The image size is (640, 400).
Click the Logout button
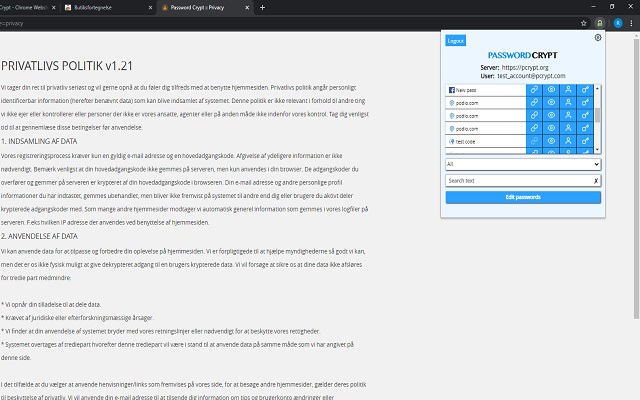pos(456,41)
